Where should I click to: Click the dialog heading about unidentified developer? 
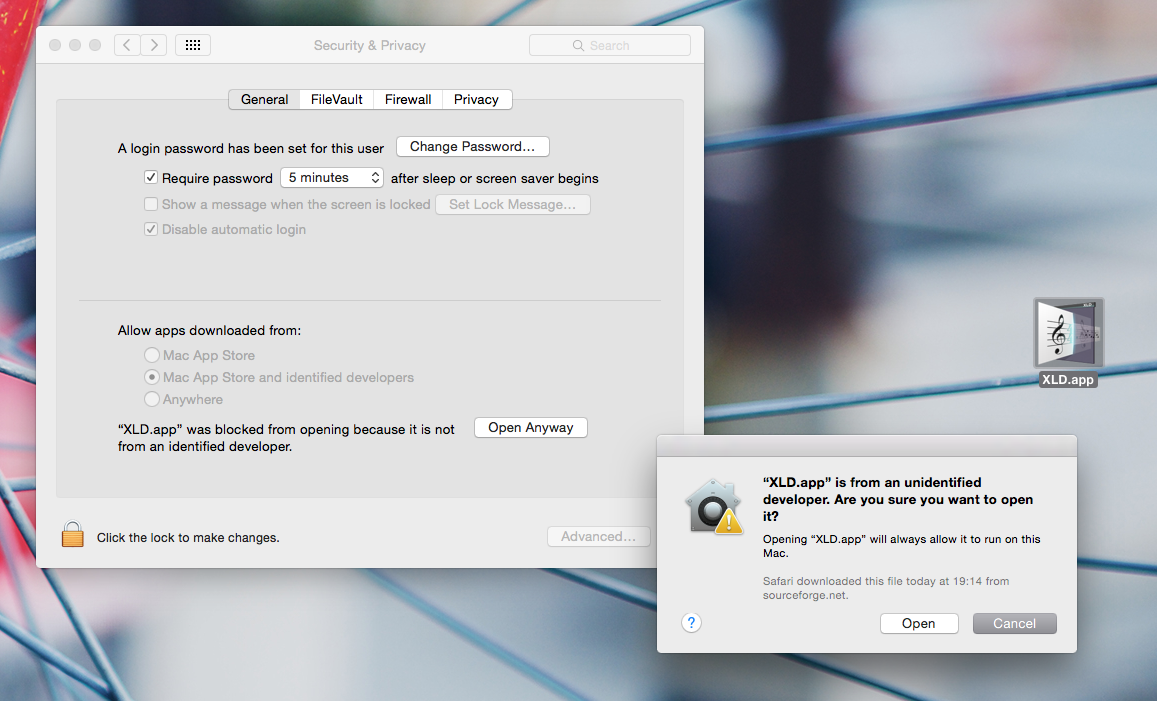pos(898,500)
